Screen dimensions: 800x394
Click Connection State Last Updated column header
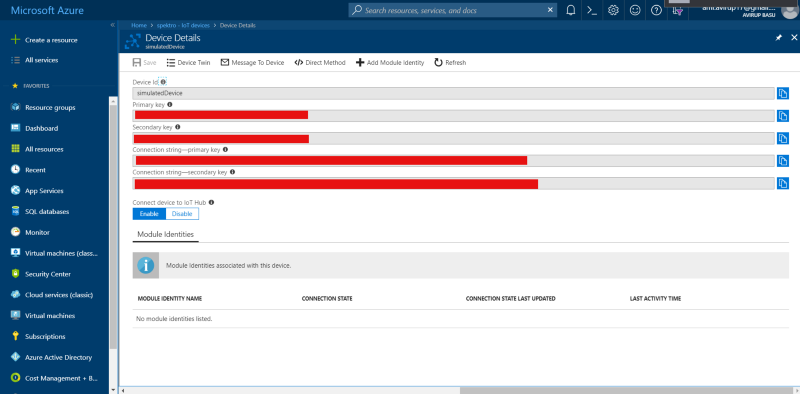(510, 299)
